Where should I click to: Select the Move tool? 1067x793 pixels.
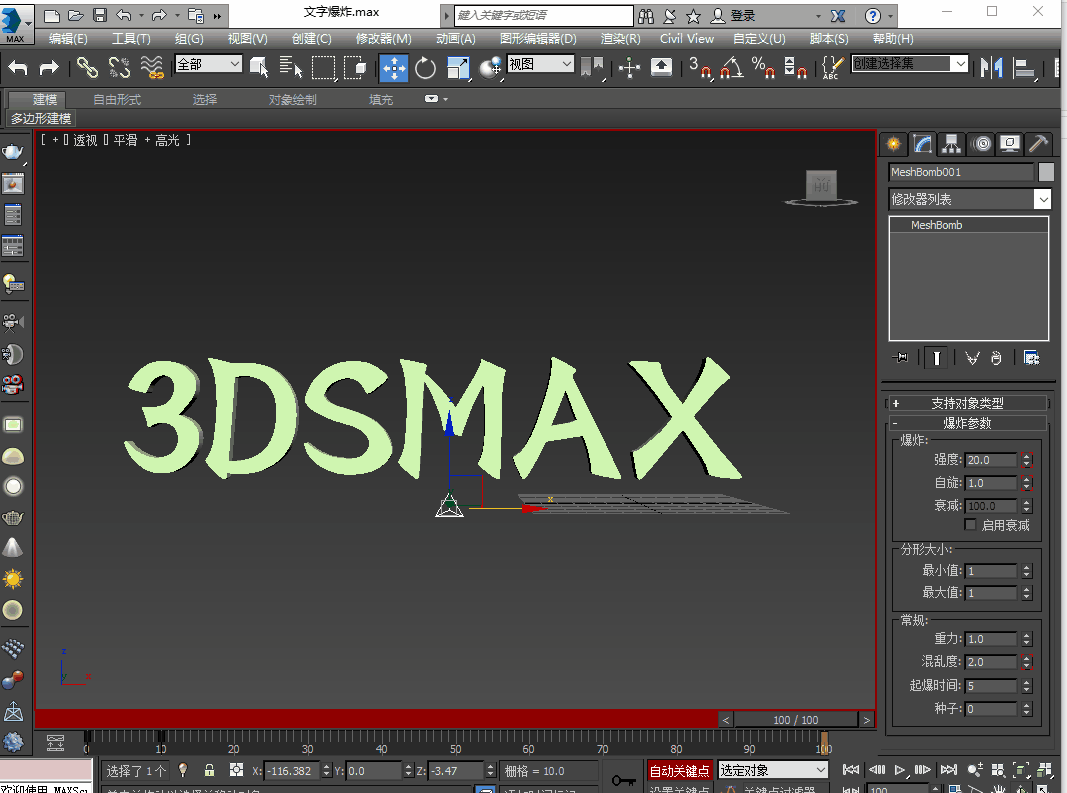tap(394, 67)
